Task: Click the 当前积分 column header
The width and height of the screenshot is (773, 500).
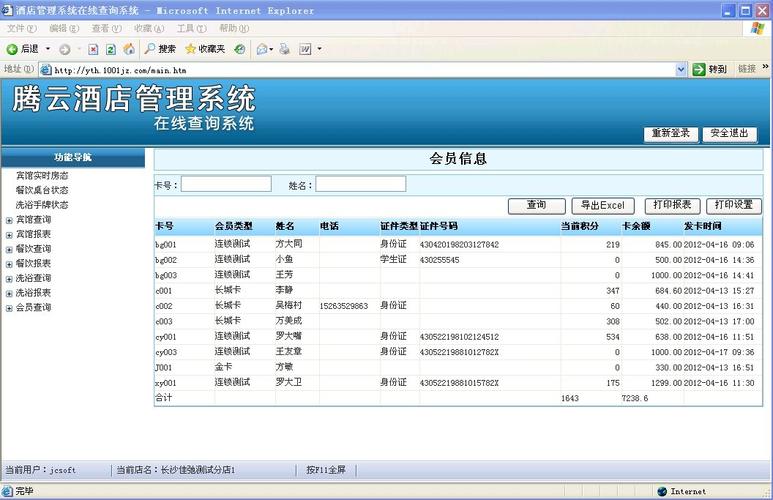Action: click(x=580, y=226)
